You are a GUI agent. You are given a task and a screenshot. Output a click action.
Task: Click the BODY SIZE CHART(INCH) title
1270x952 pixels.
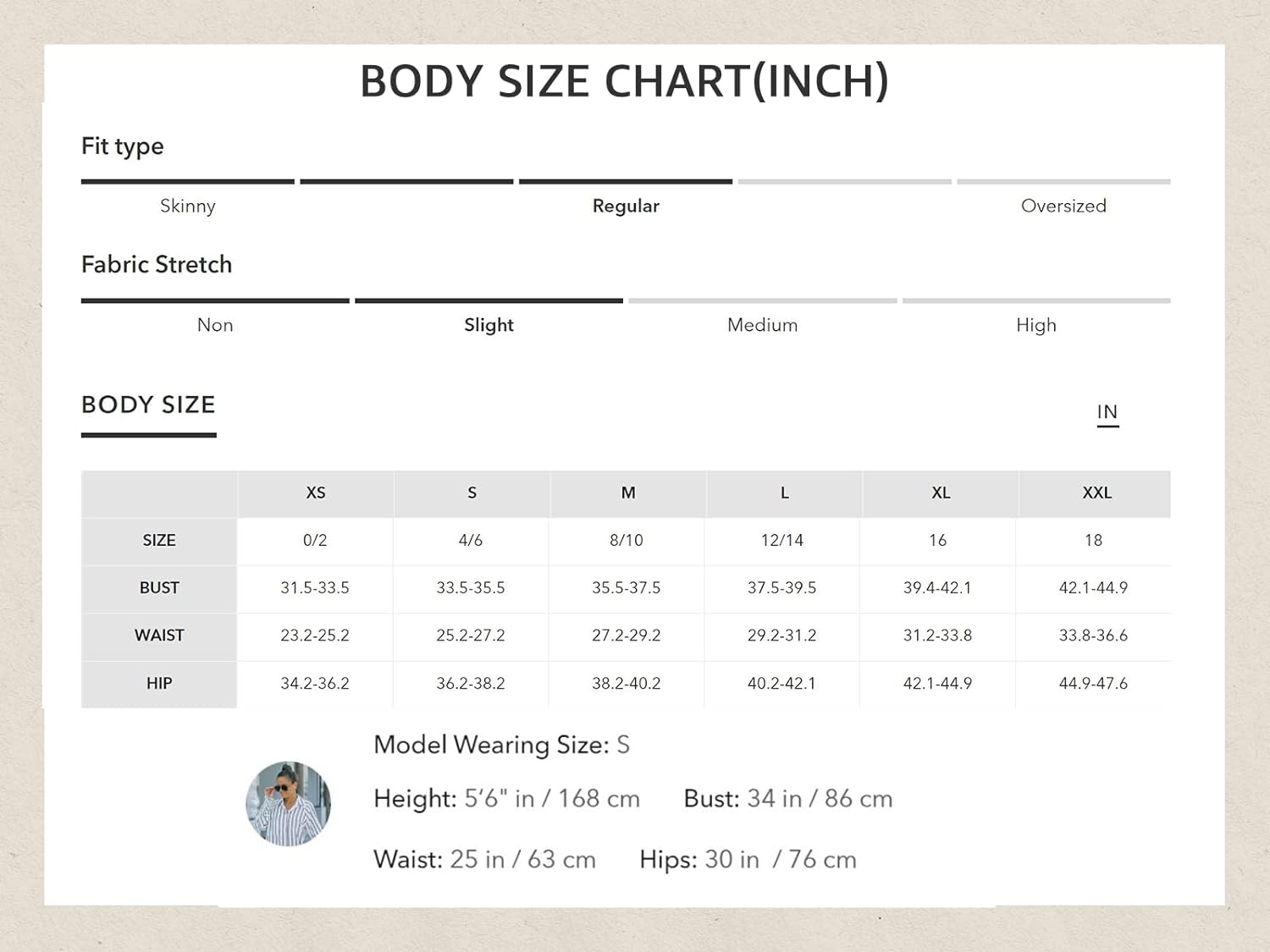pyautogui.click(x=625, y=82)
